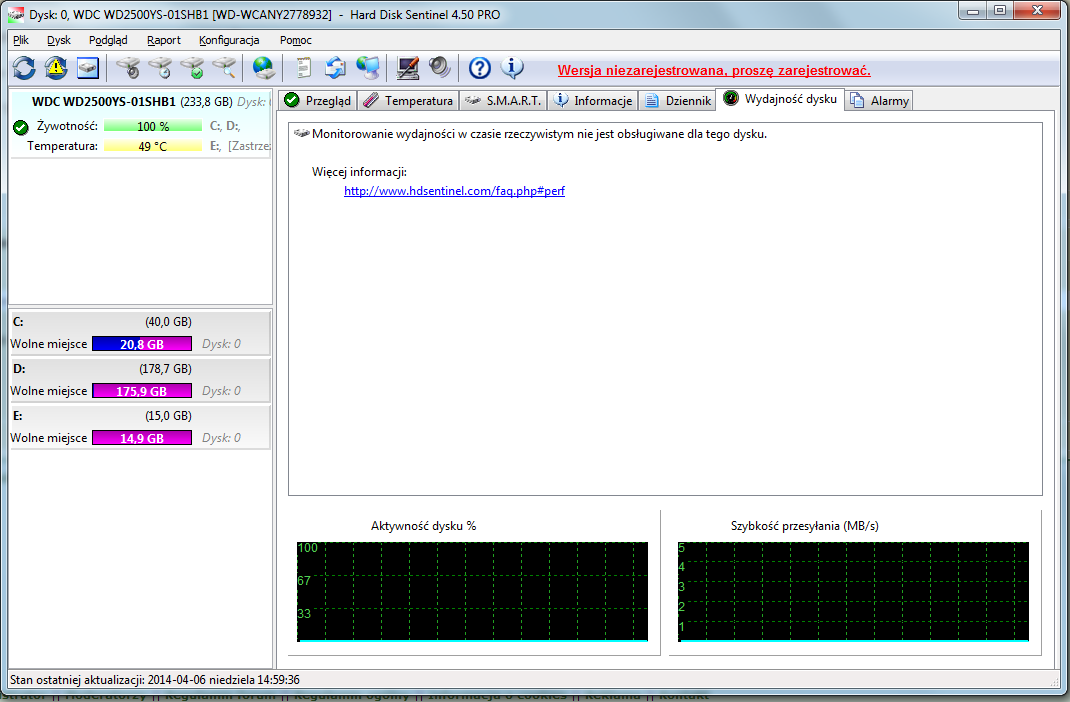
Task: Open the Konfiguracja menu
Action: coord(229,40)
